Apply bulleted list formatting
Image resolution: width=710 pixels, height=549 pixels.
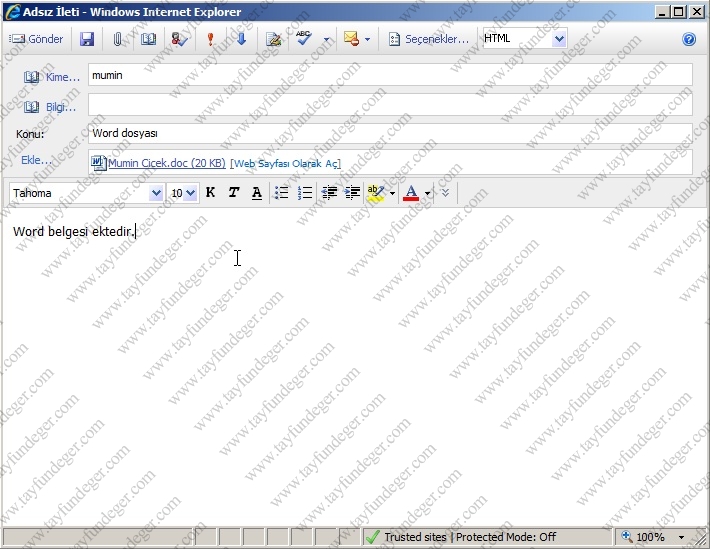pyautogui.click(x=281, y=193)
